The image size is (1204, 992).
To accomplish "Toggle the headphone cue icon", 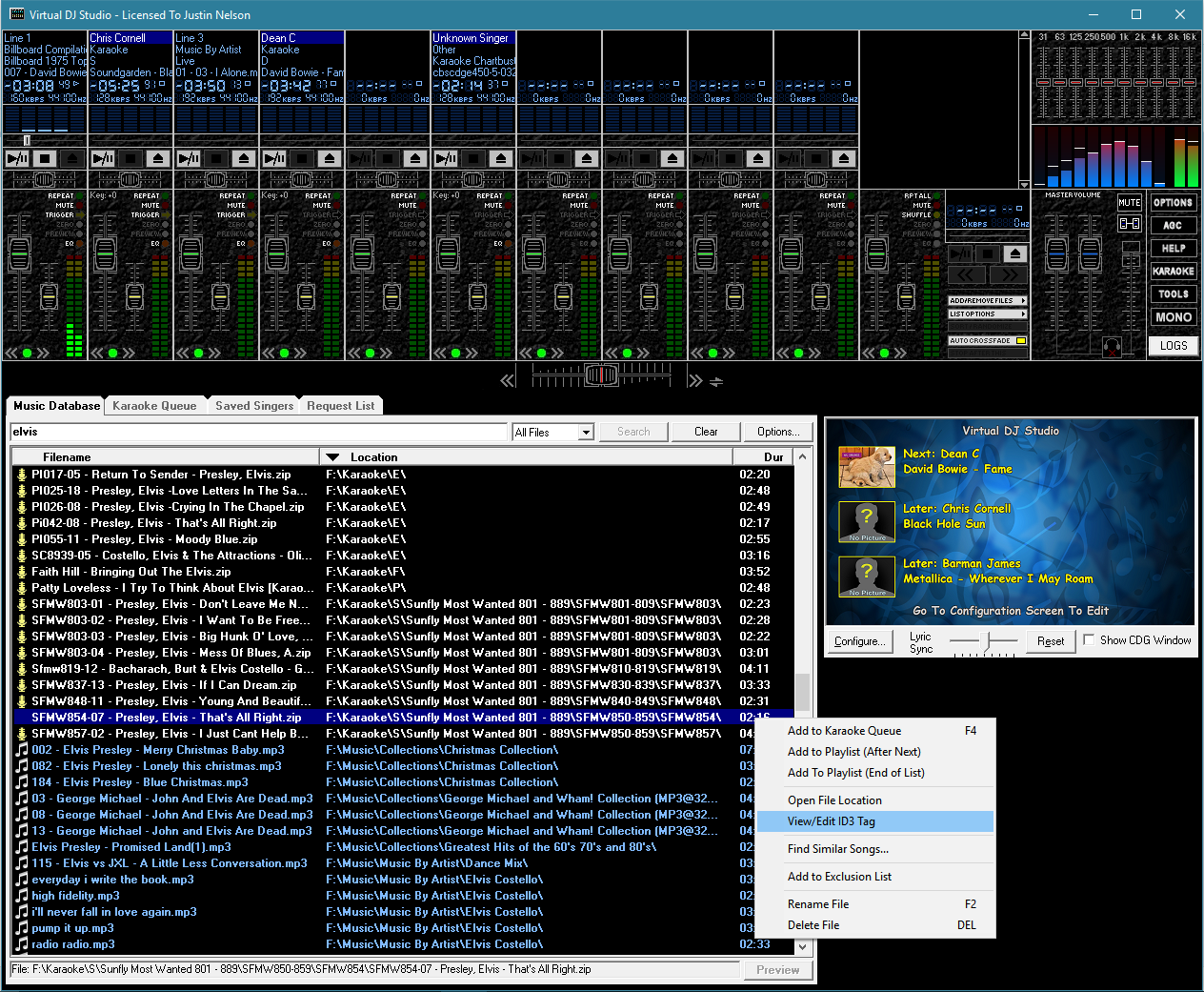I will tap(1112, 346).
